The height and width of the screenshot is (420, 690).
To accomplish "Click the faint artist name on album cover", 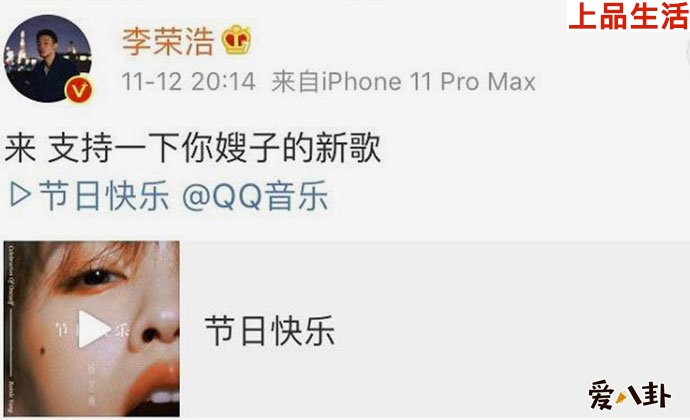I will (92, 381).
